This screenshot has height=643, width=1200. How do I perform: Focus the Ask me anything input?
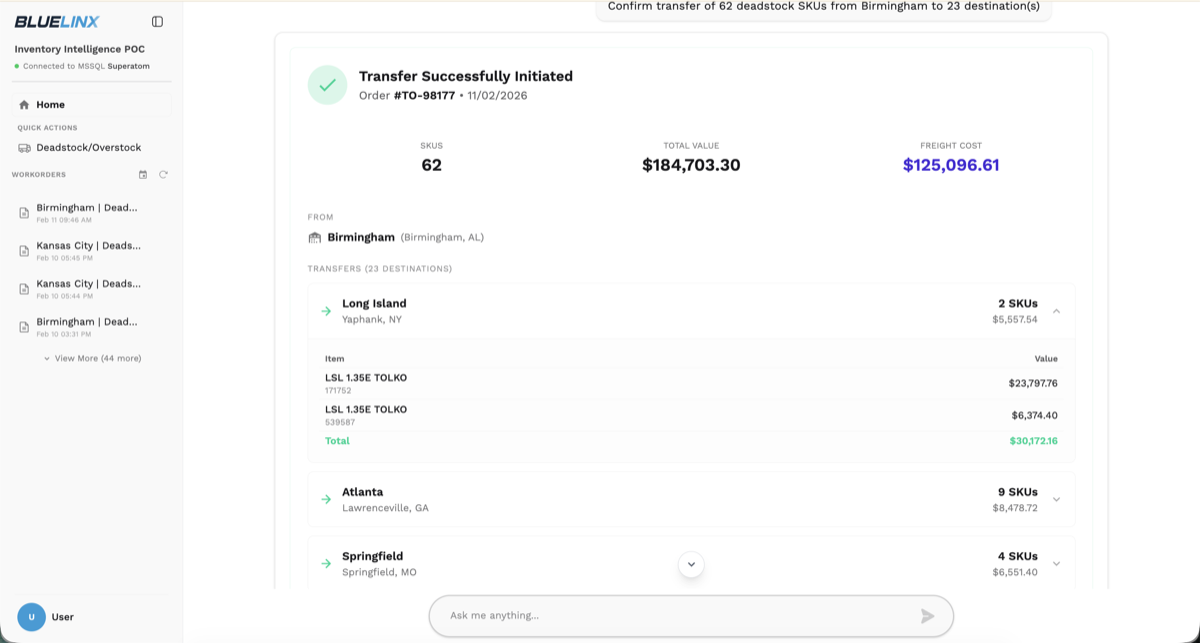(x=680, y=616)
